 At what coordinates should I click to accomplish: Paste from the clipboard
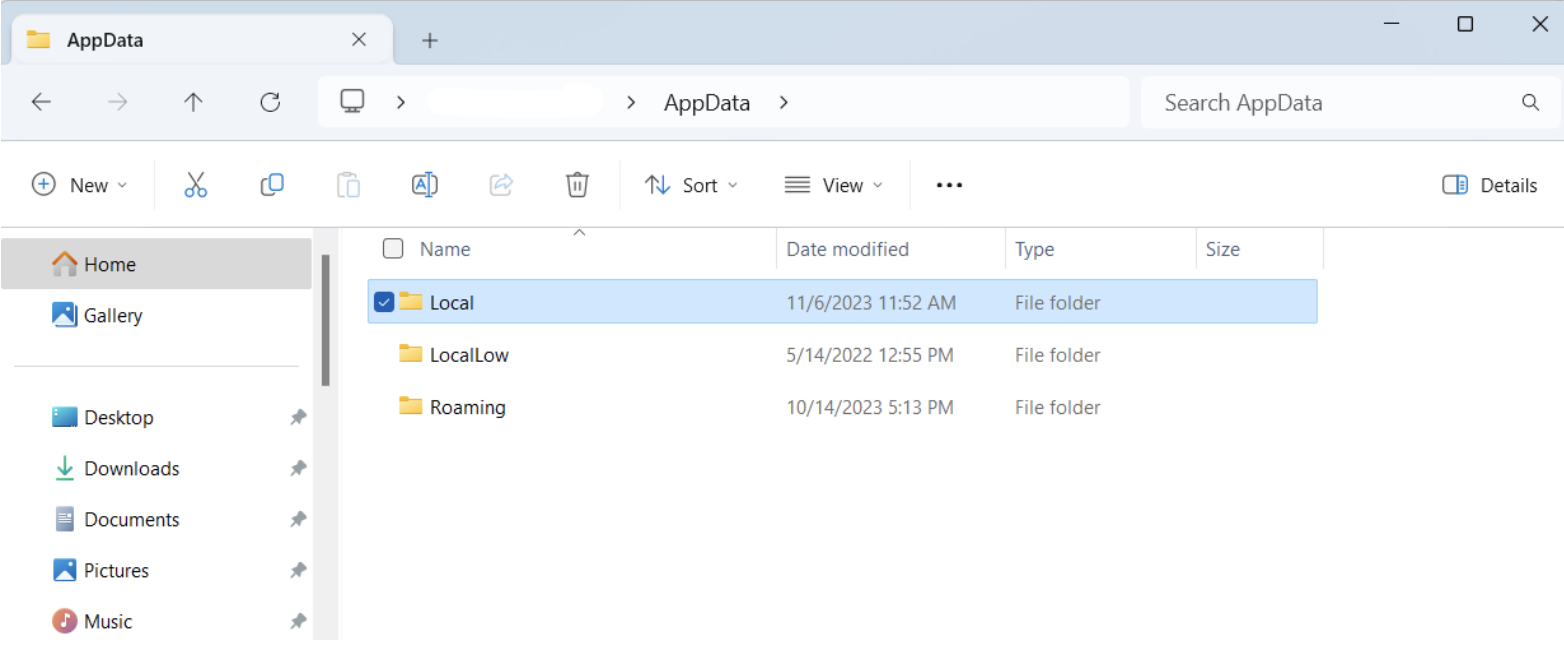pos(348,184)
